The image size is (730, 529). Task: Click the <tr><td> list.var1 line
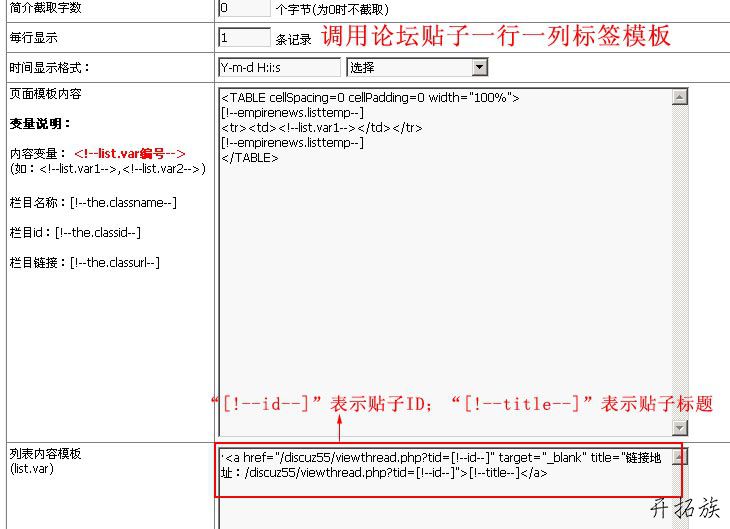(322, 128)
